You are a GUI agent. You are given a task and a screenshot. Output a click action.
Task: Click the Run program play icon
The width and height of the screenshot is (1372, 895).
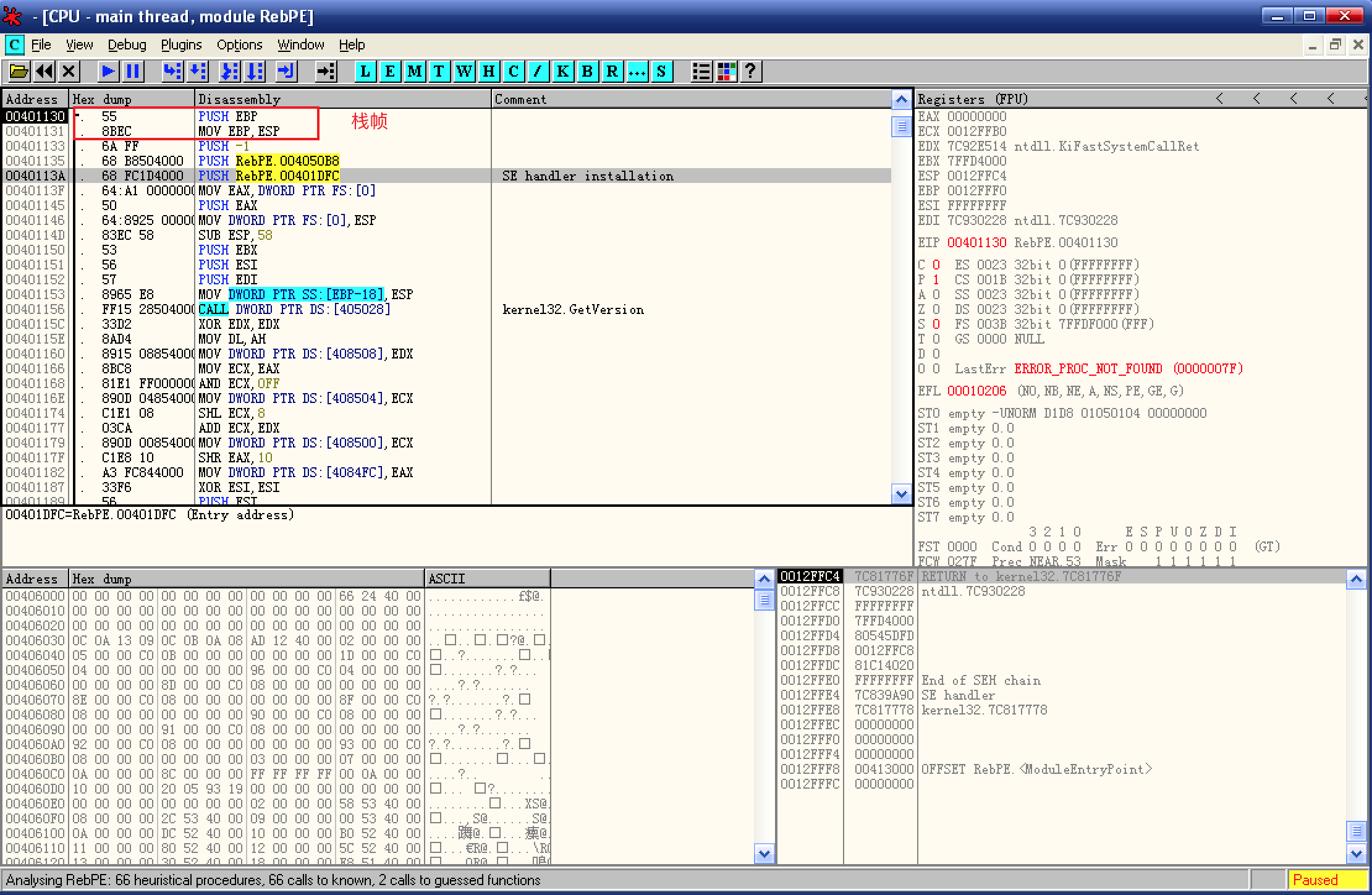[108, 72]
